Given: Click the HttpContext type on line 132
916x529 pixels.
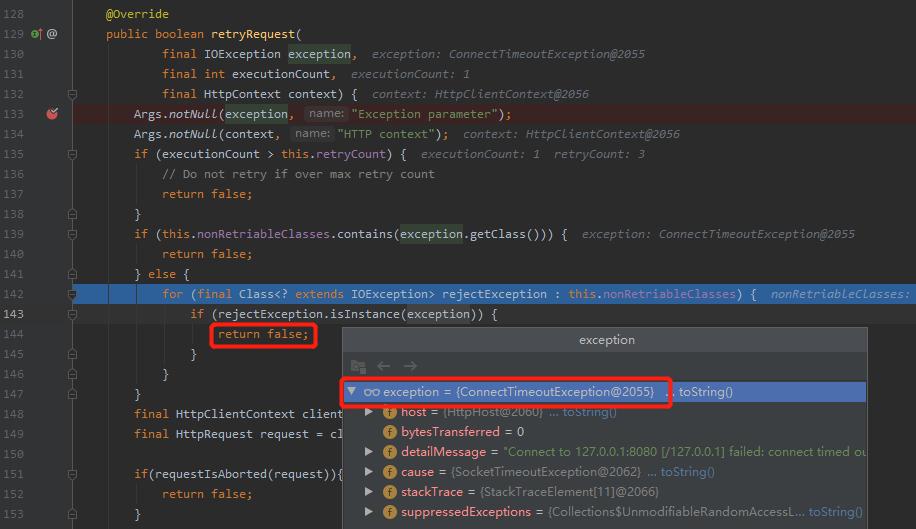Looking at the screenshot, I should [242, 94].
